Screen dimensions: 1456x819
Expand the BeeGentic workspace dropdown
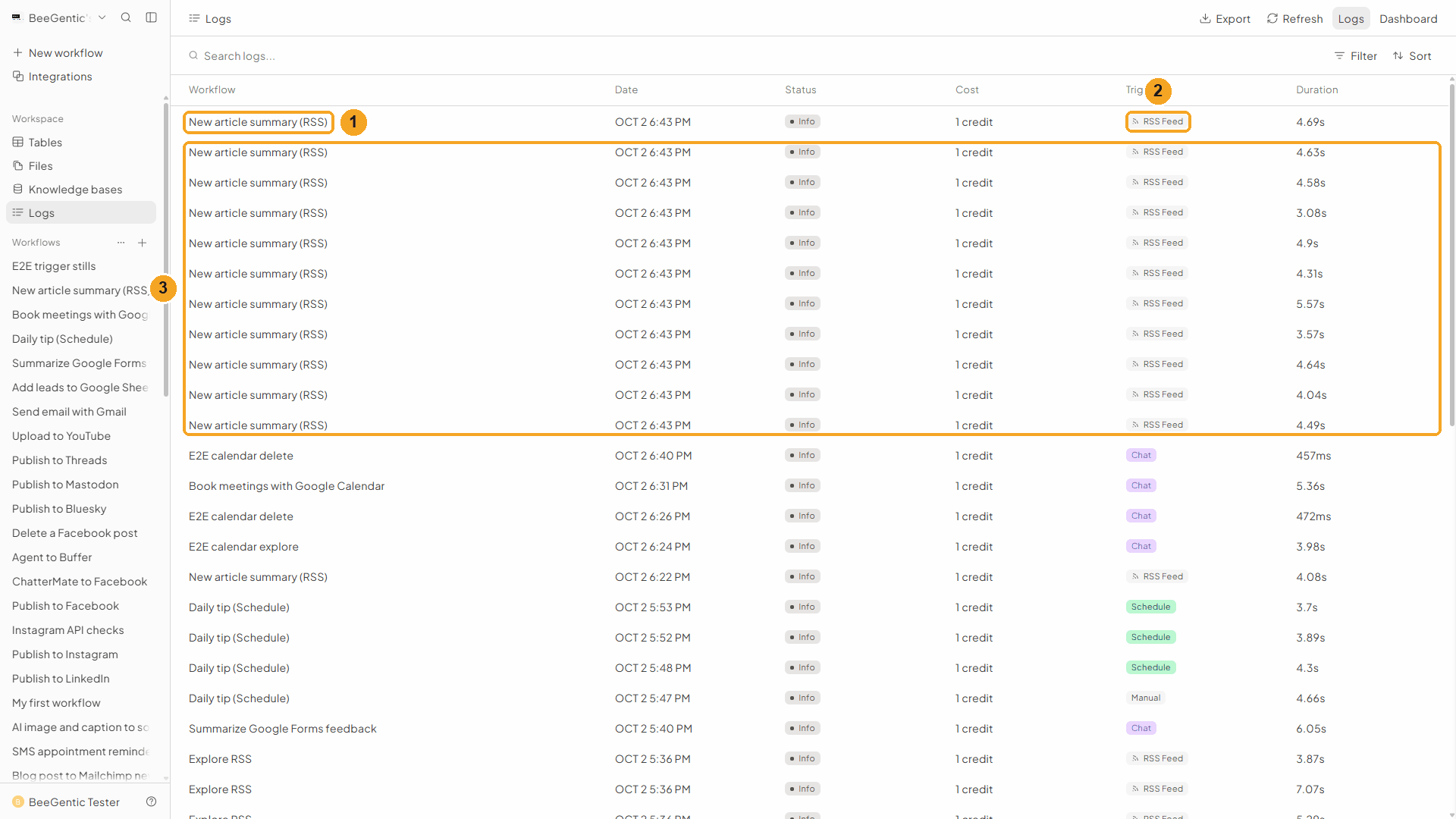click(59, 17)
